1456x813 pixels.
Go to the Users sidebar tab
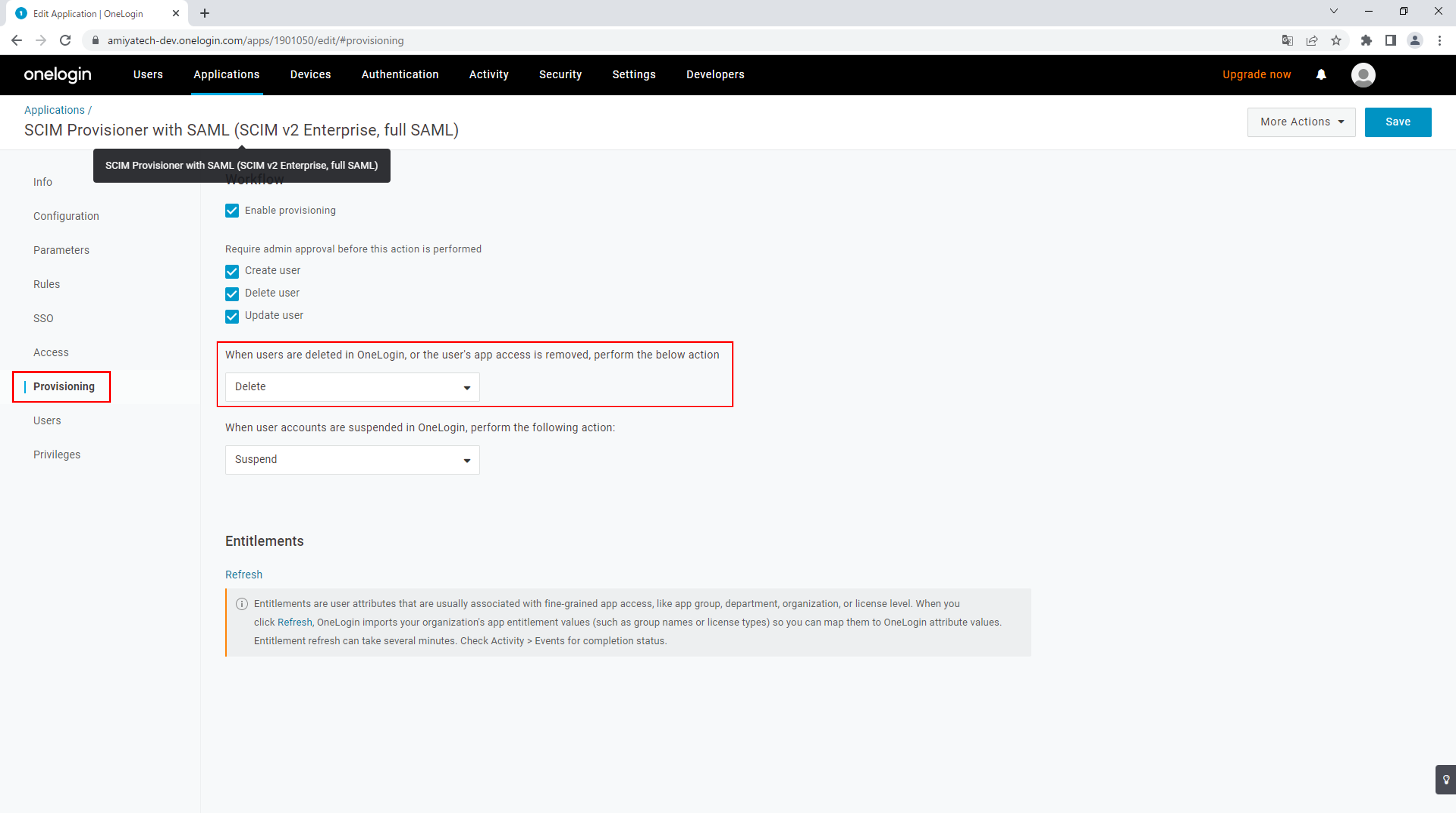[x=47, y=421]
